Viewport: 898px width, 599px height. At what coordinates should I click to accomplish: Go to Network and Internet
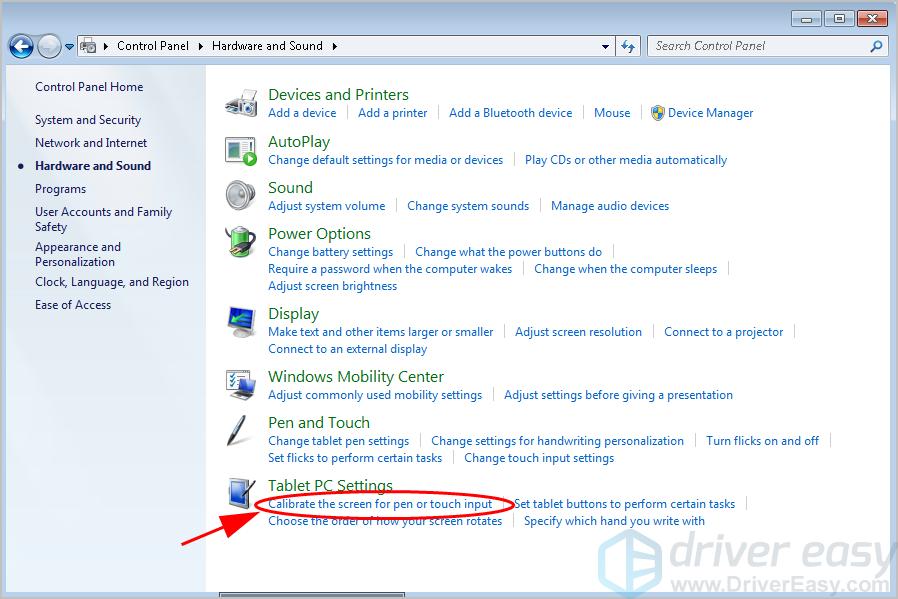[x=90, y=143]
